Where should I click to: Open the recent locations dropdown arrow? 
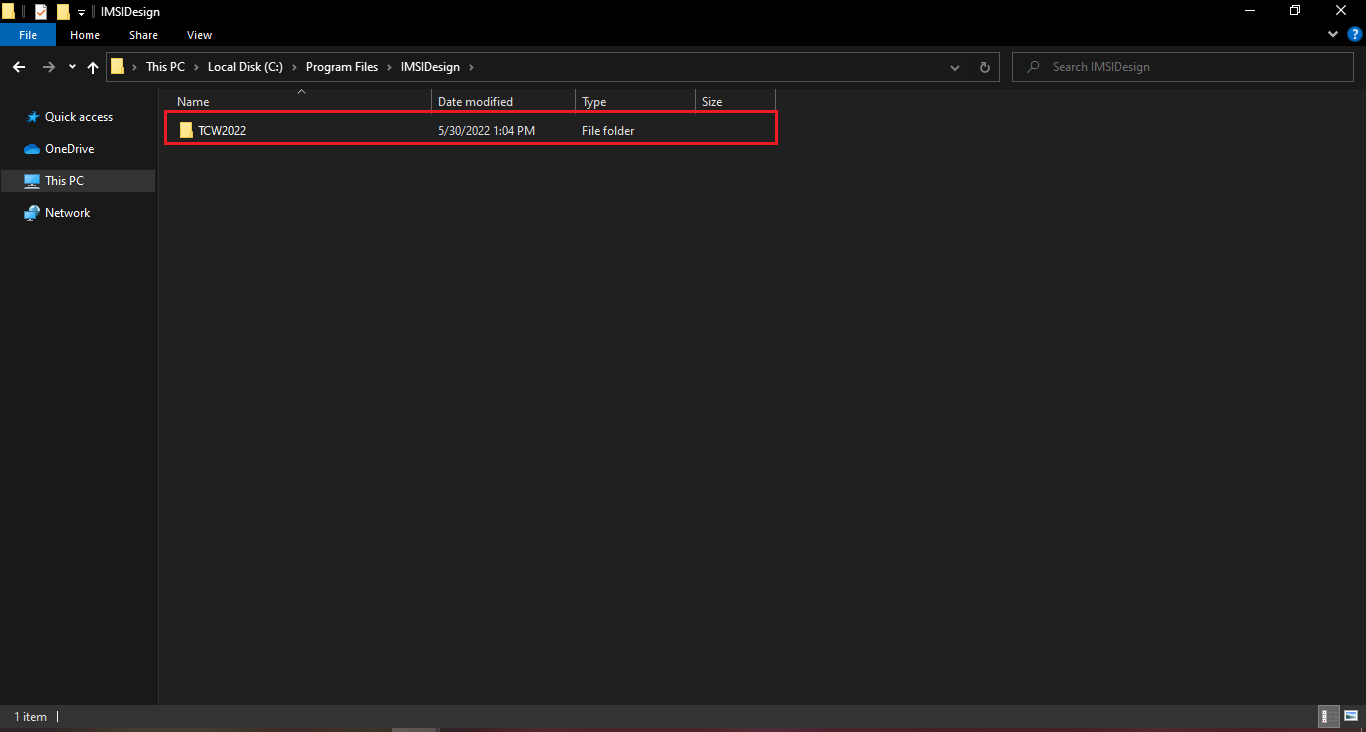[72, 67]
